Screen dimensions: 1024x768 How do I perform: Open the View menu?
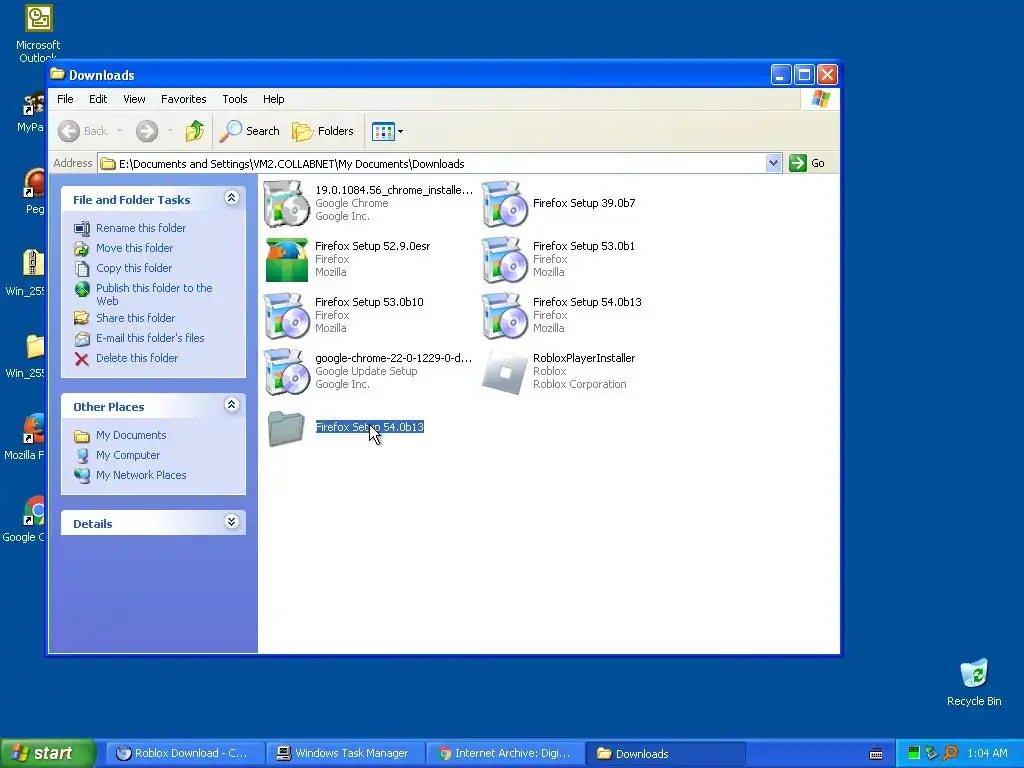[x=134, y=99]
